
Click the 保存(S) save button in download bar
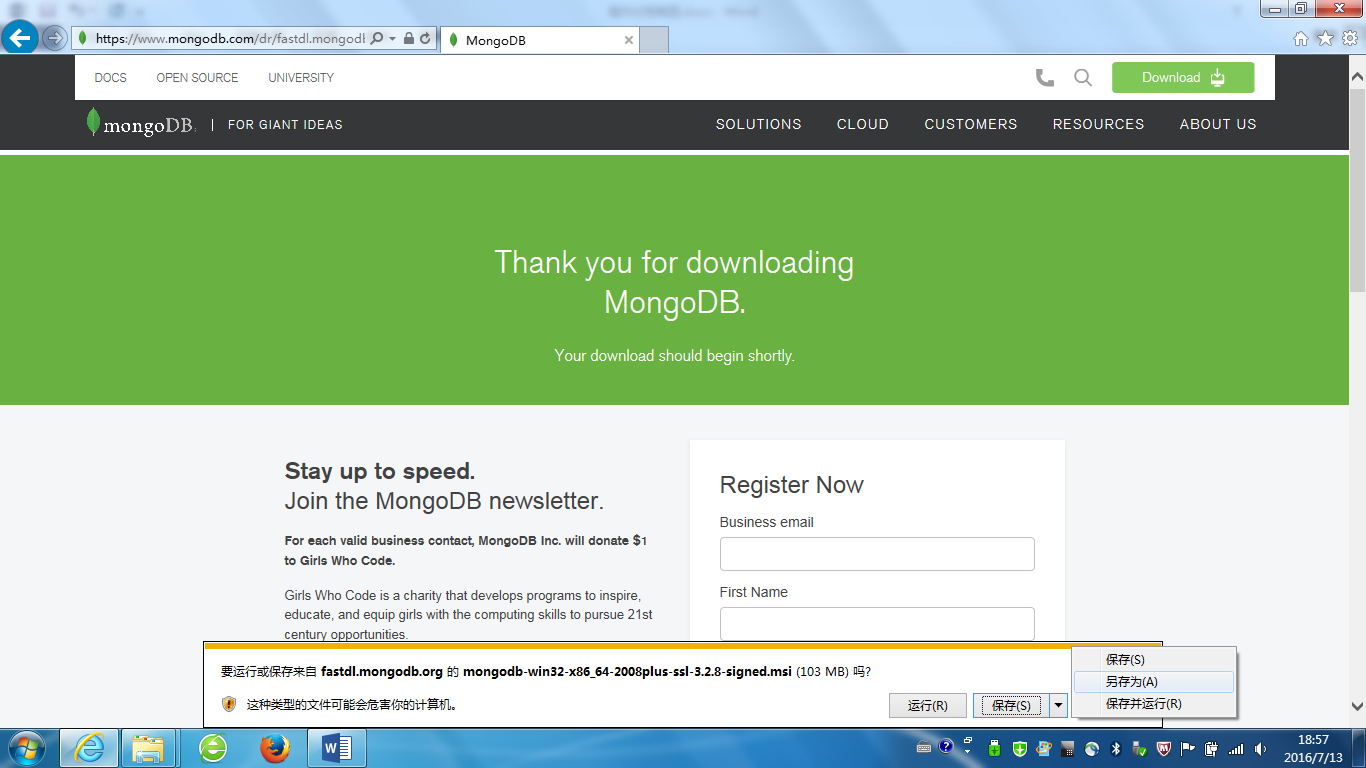click(1011, 705)
